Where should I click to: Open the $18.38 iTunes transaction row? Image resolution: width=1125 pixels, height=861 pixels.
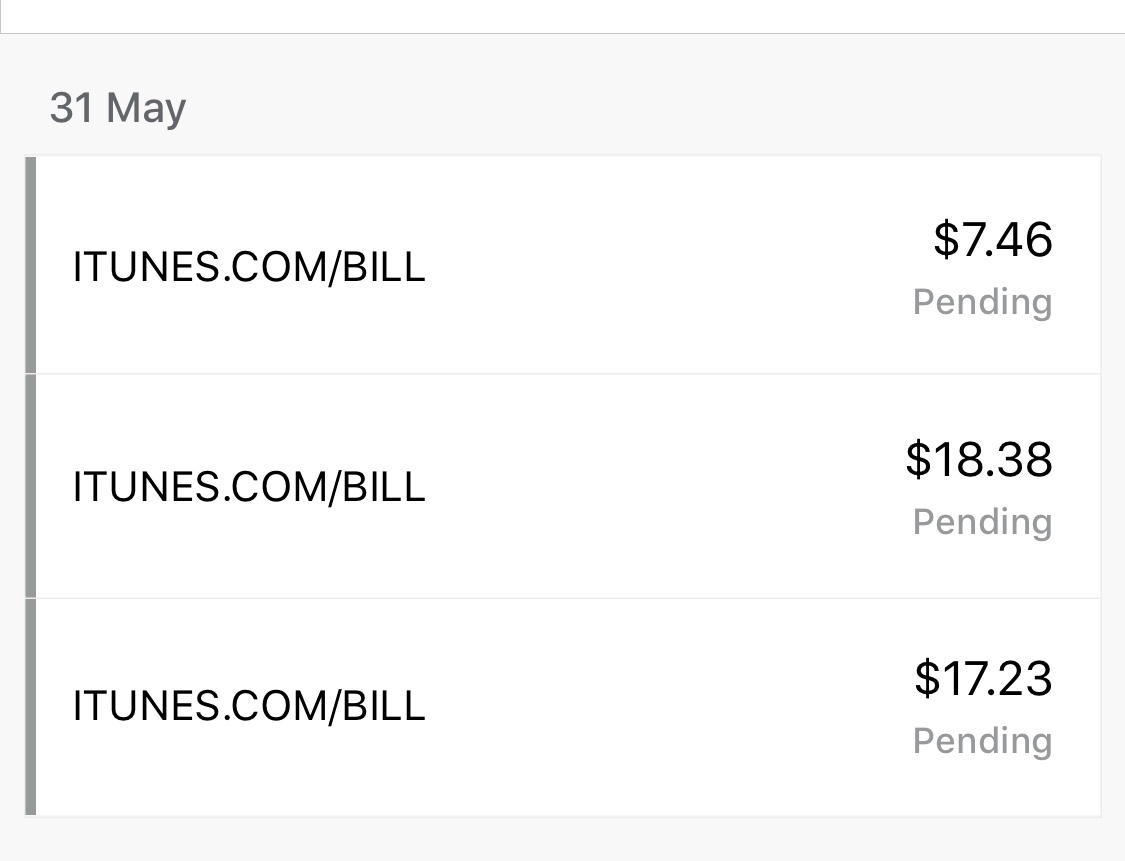click(x=600, y=486)
